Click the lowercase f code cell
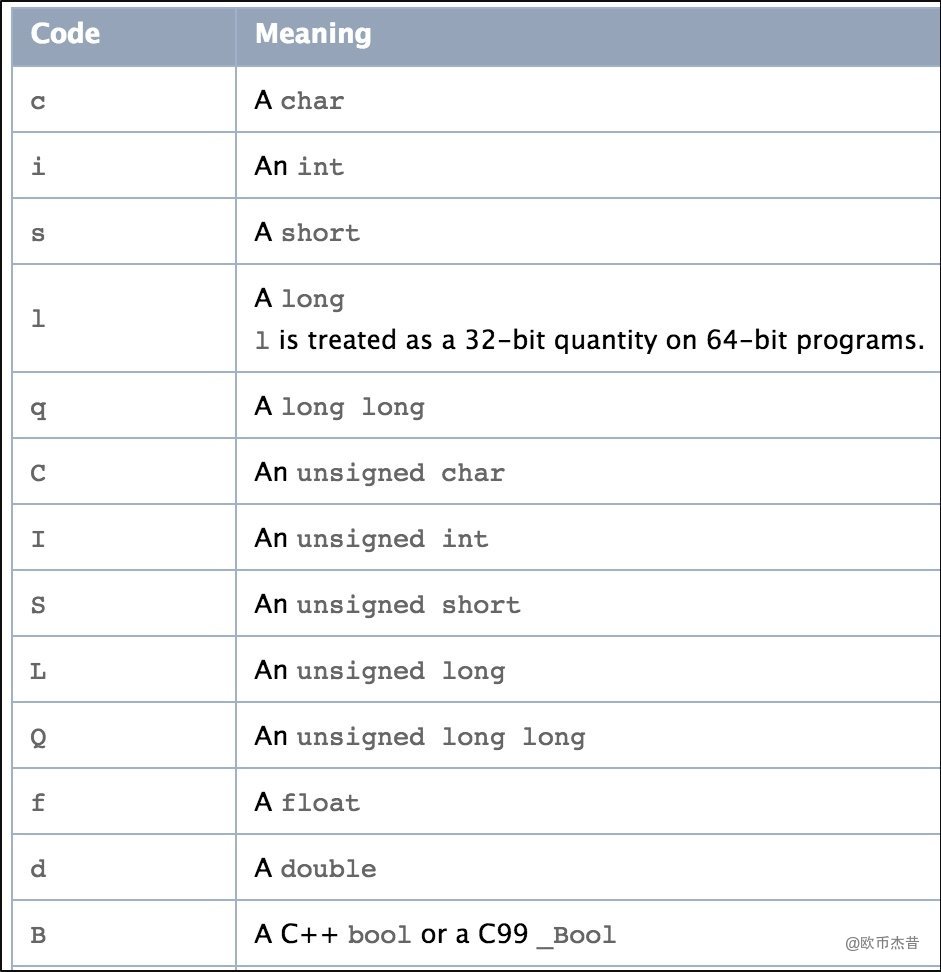 [38, 803]
